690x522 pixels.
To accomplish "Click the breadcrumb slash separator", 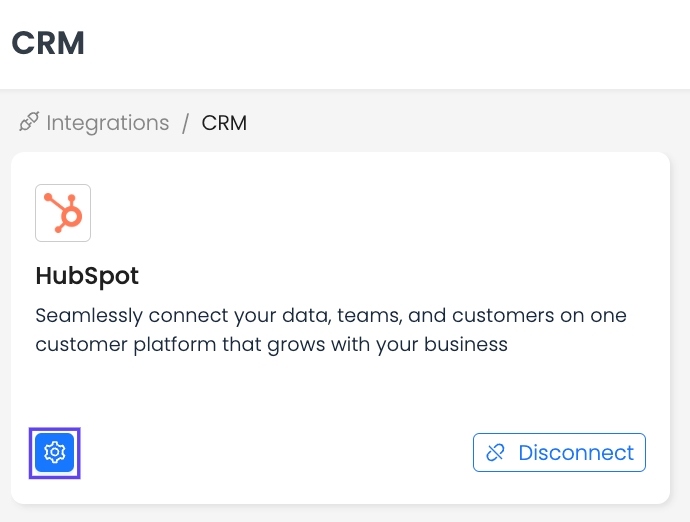I will point(185,123).
